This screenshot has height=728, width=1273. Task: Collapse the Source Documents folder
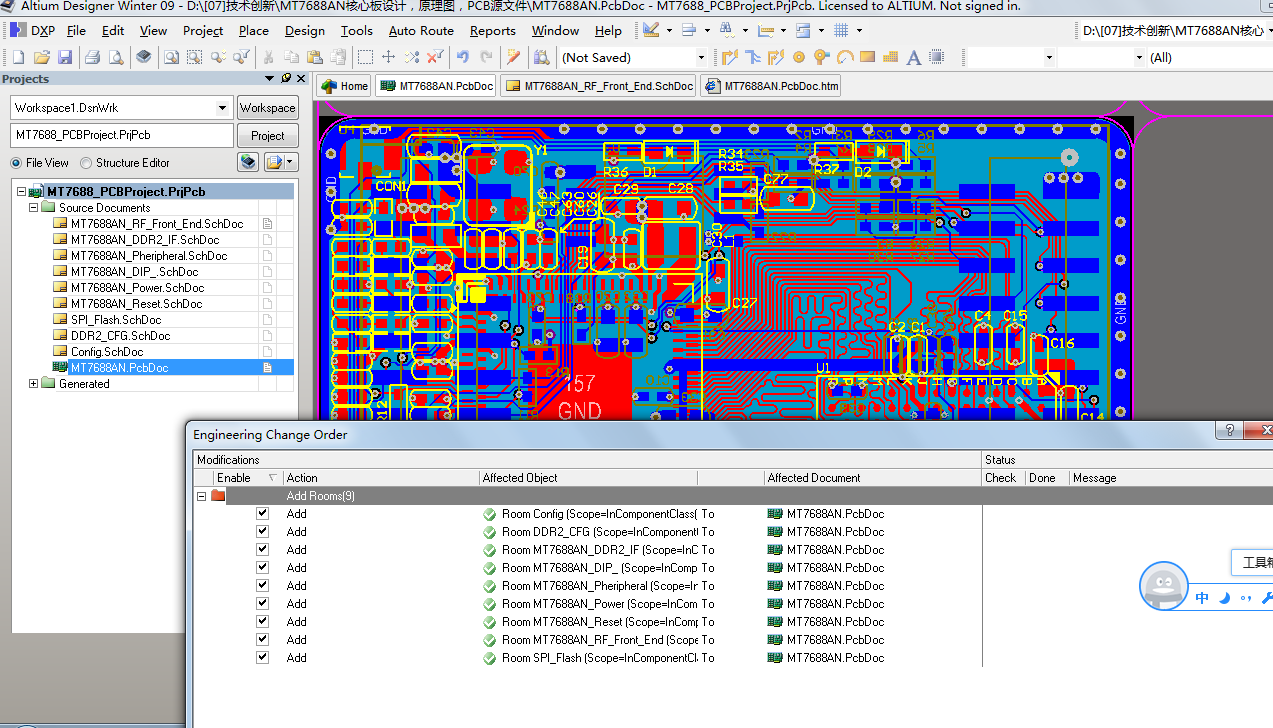[x=33, y=208]
